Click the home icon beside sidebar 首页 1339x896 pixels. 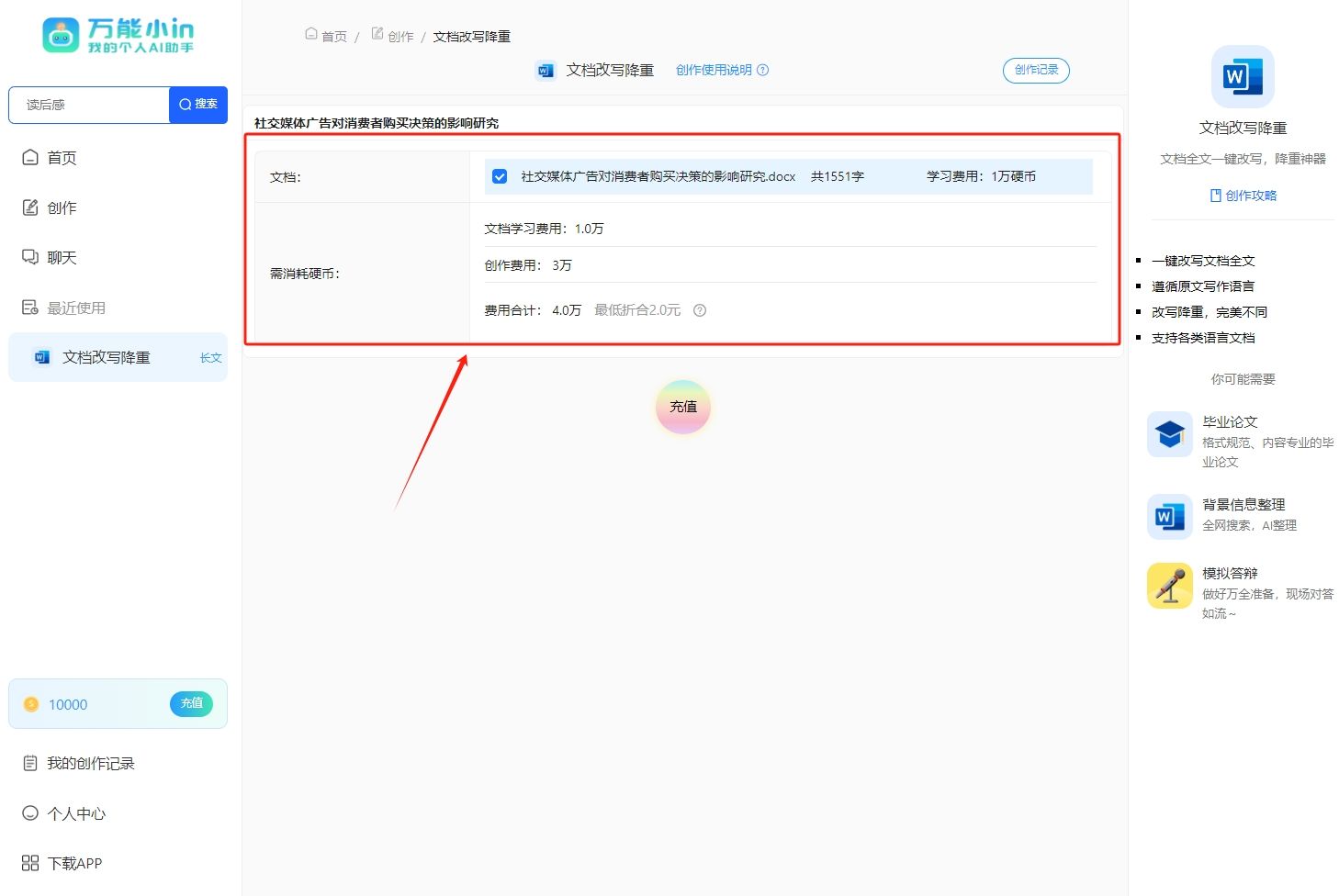pos(30,157)
